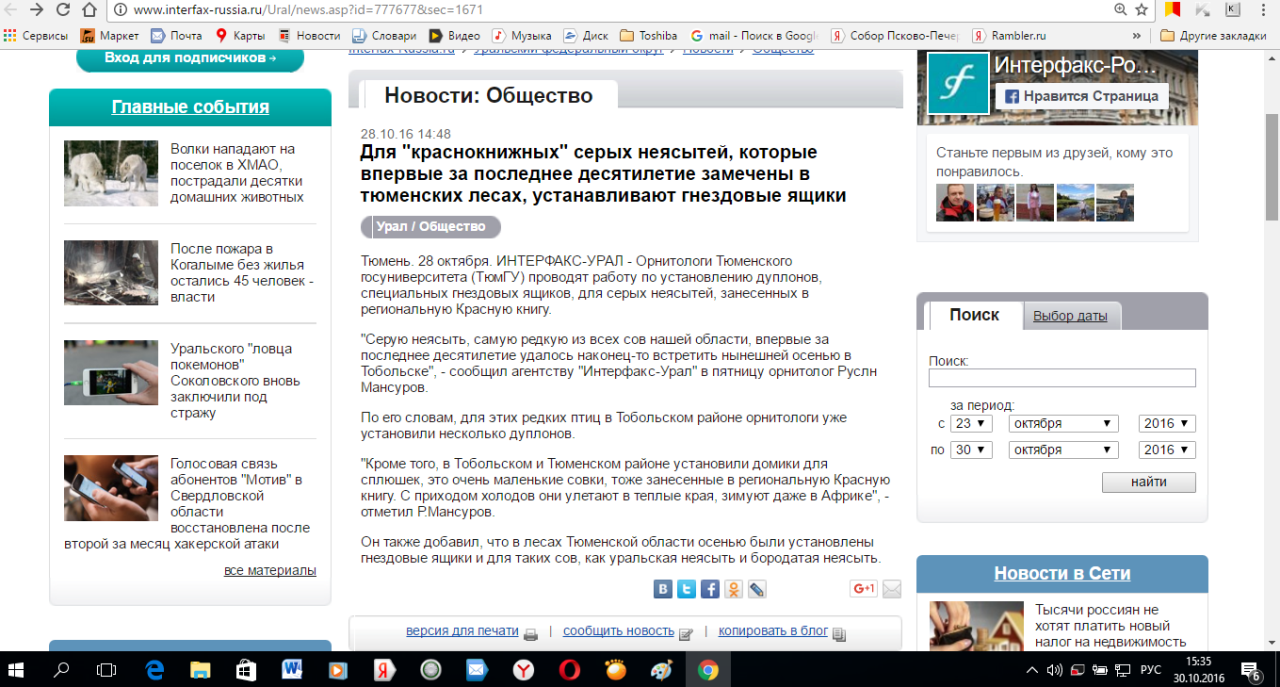Click the browser address bar

coord(610,10)
